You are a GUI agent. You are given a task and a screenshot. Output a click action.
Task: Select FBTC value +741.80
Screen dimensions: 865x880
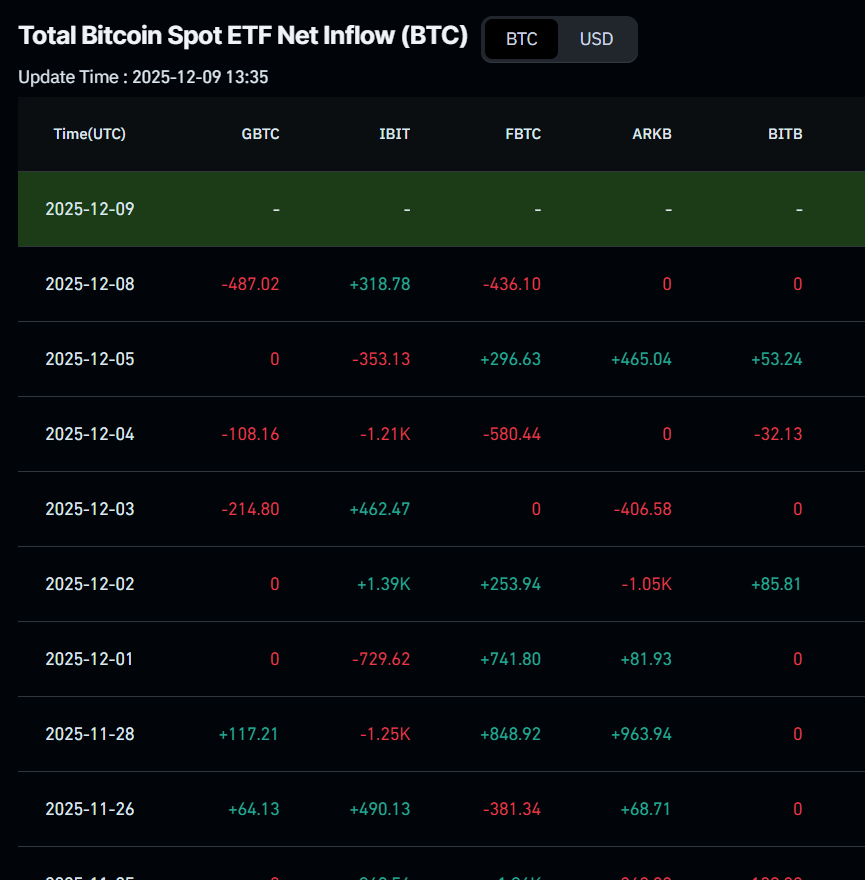click(511, 659)
